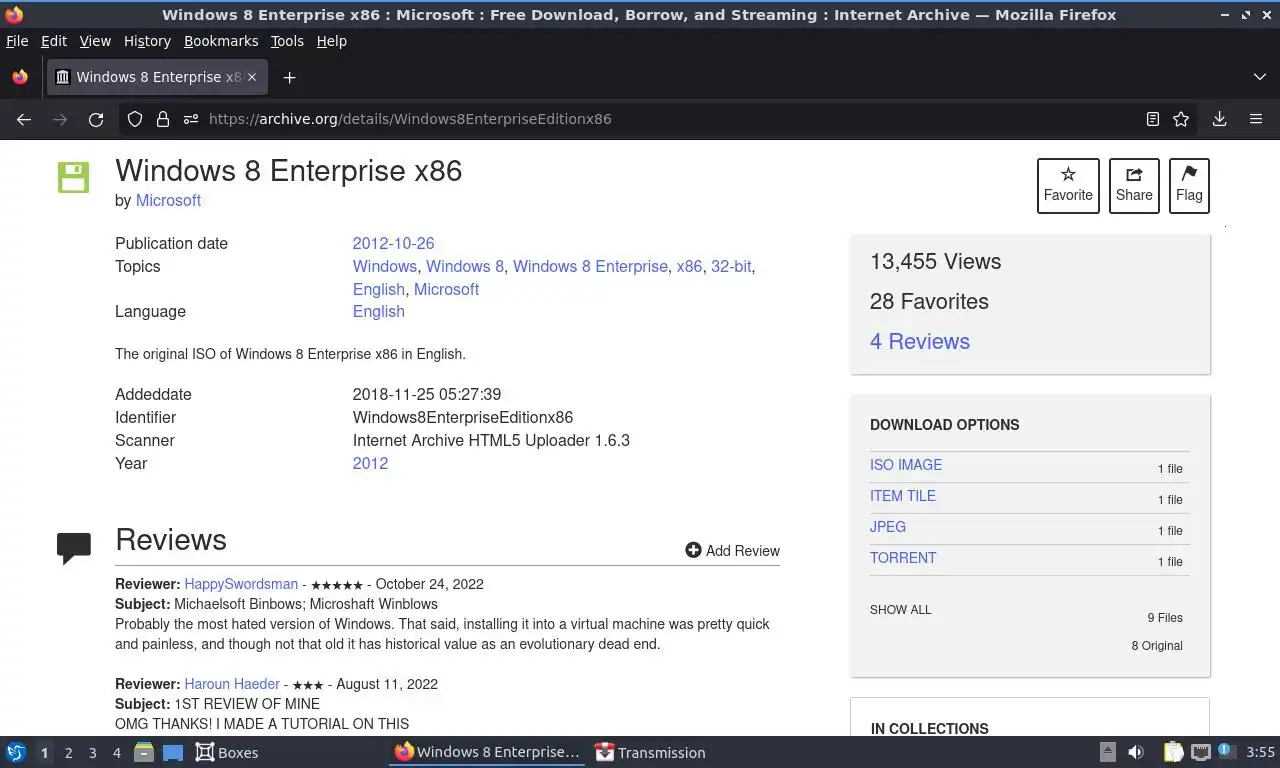This screenshot has width=1280, height=768.
Task: Open Firefox hamburger application menu
Action: [x=1256, y=119]
